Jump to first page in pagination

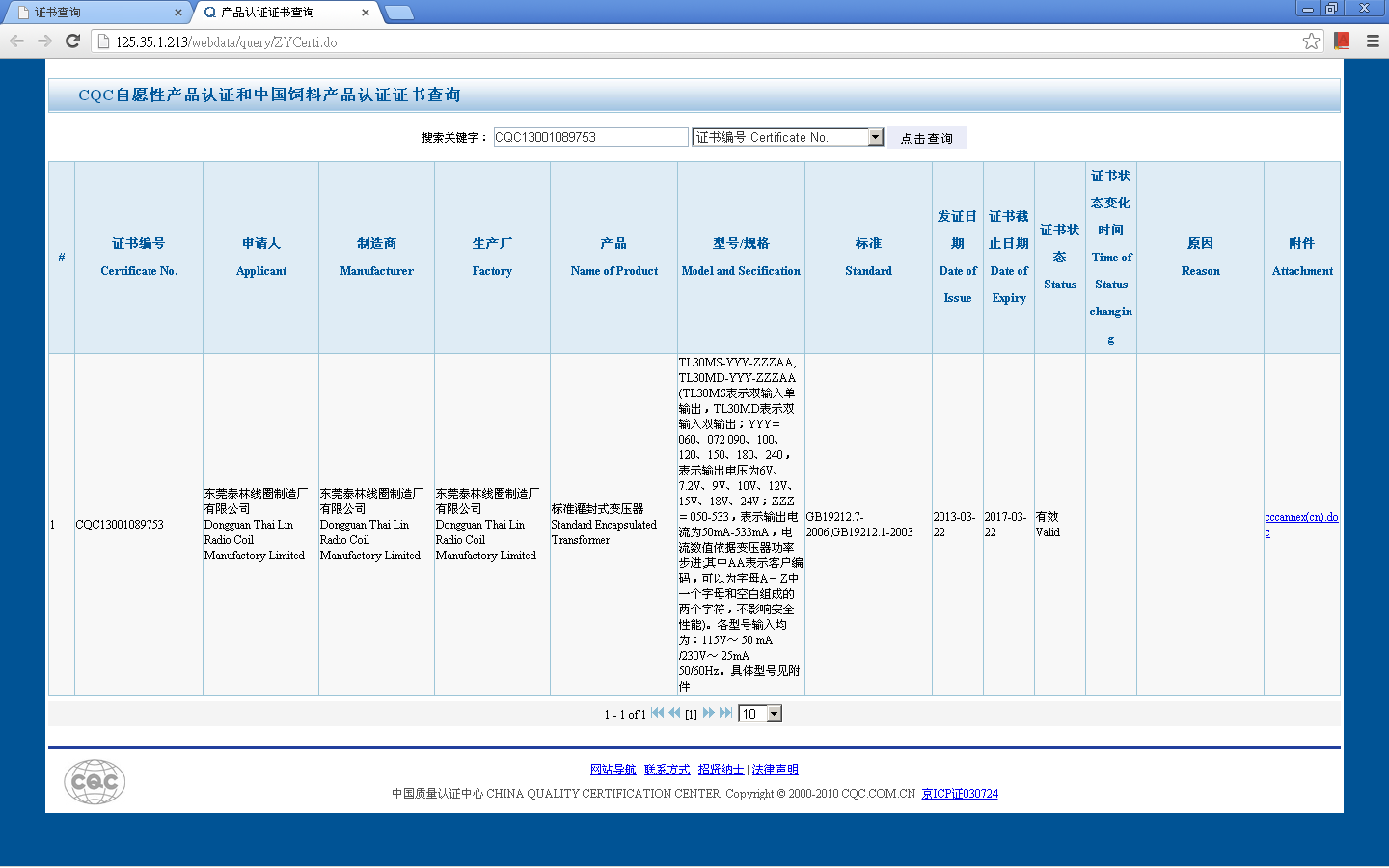[x=657, y=713]
